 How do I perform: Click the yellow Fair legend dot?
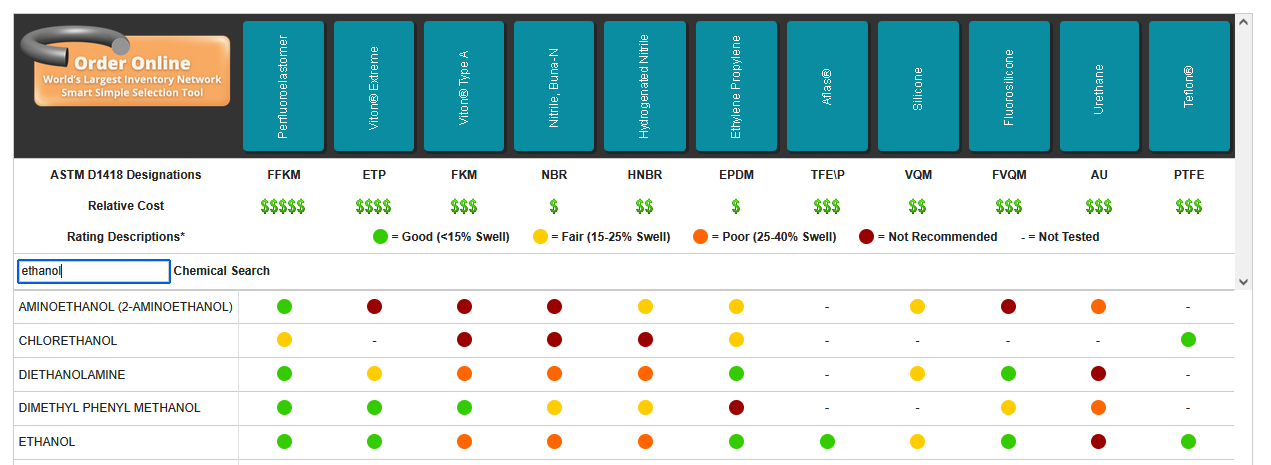pos(540,237)
